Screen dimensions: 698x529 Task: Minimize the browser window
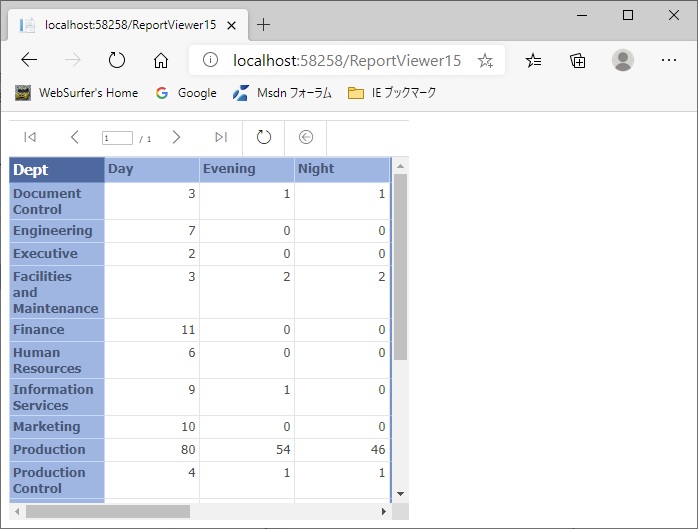tap(582, 15)
